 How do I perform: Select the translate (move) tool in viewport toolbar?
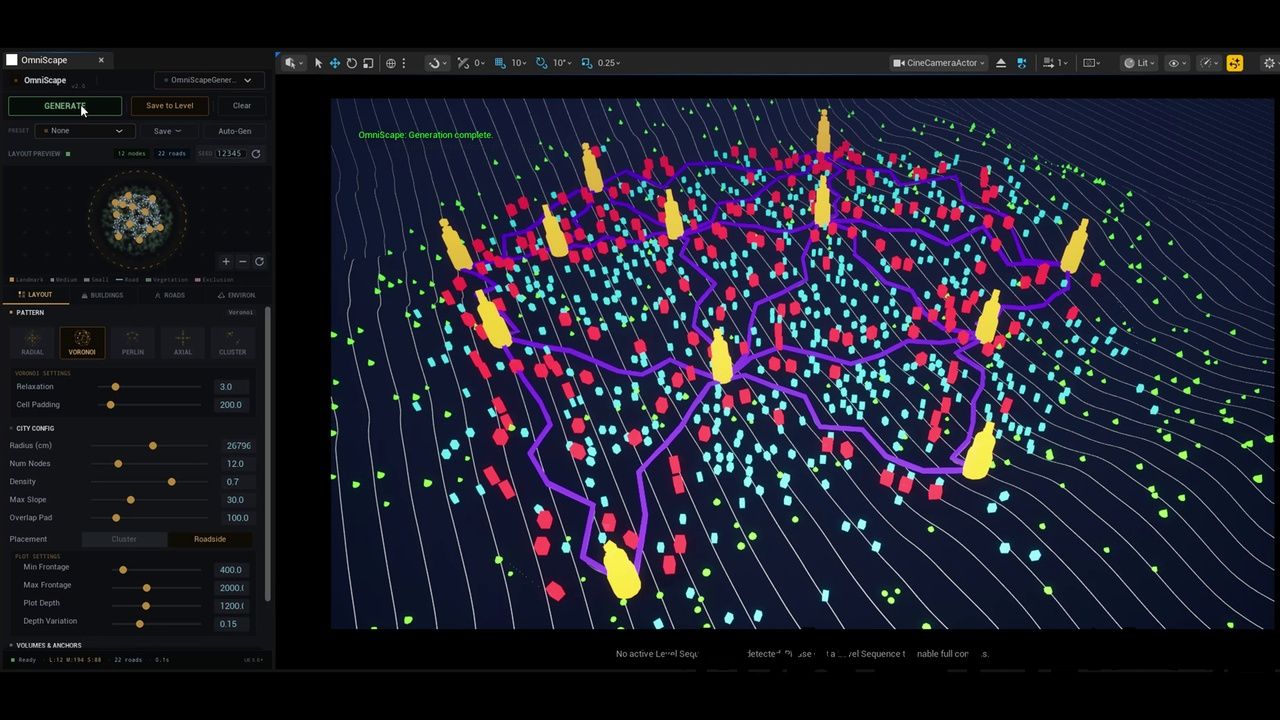click(335, 63)
